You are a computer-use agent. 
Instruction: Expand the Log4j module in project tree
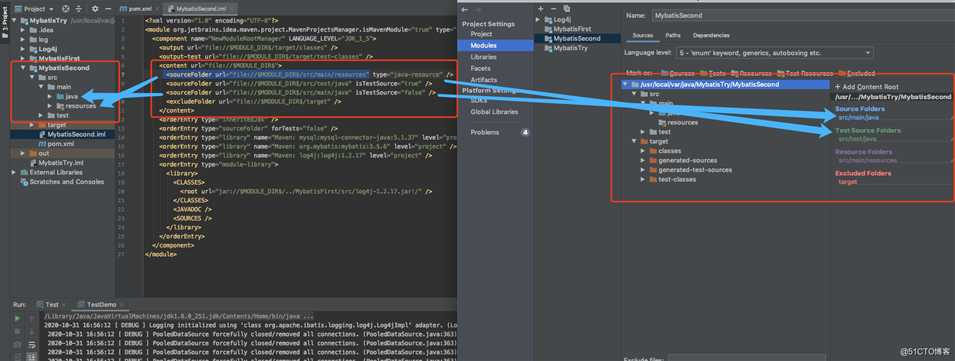(x=24, y=49)
